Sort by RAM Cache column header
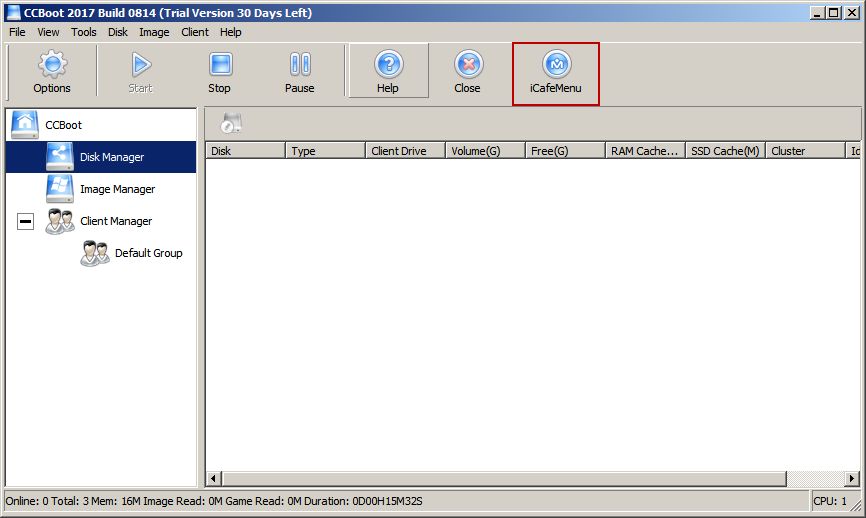This screenshot has width=866, height=518. tap(645, 151)
